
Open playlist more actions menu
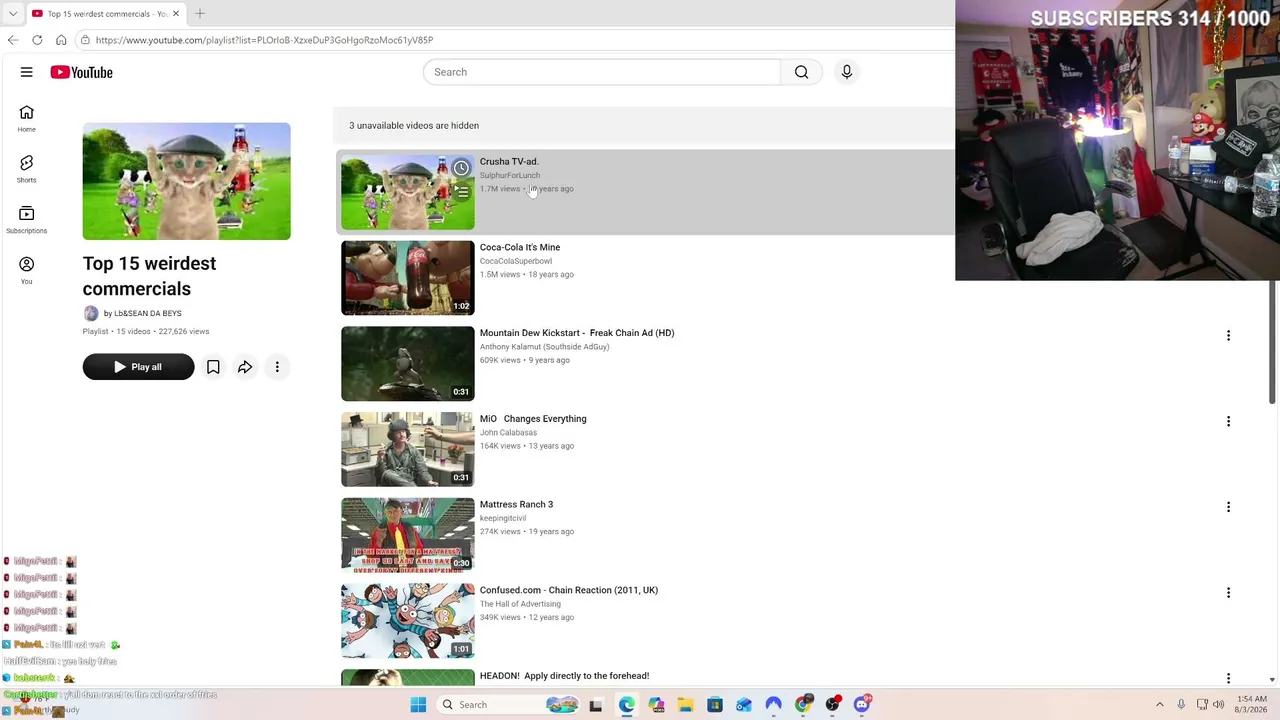(277, 367)
